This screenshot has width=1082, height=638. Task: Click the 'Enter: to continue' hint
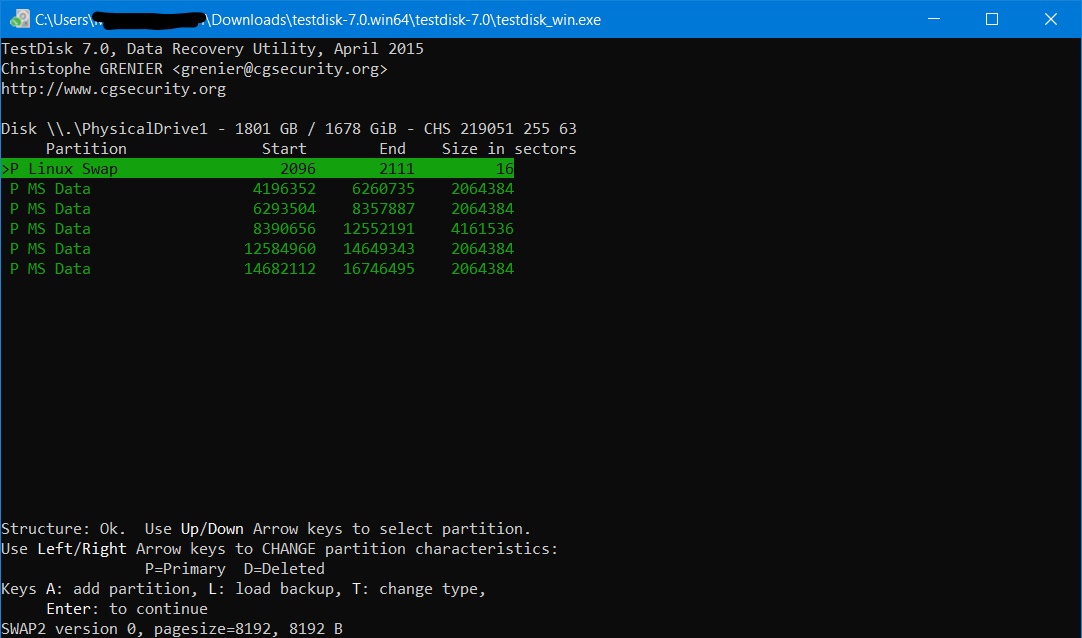127,609
